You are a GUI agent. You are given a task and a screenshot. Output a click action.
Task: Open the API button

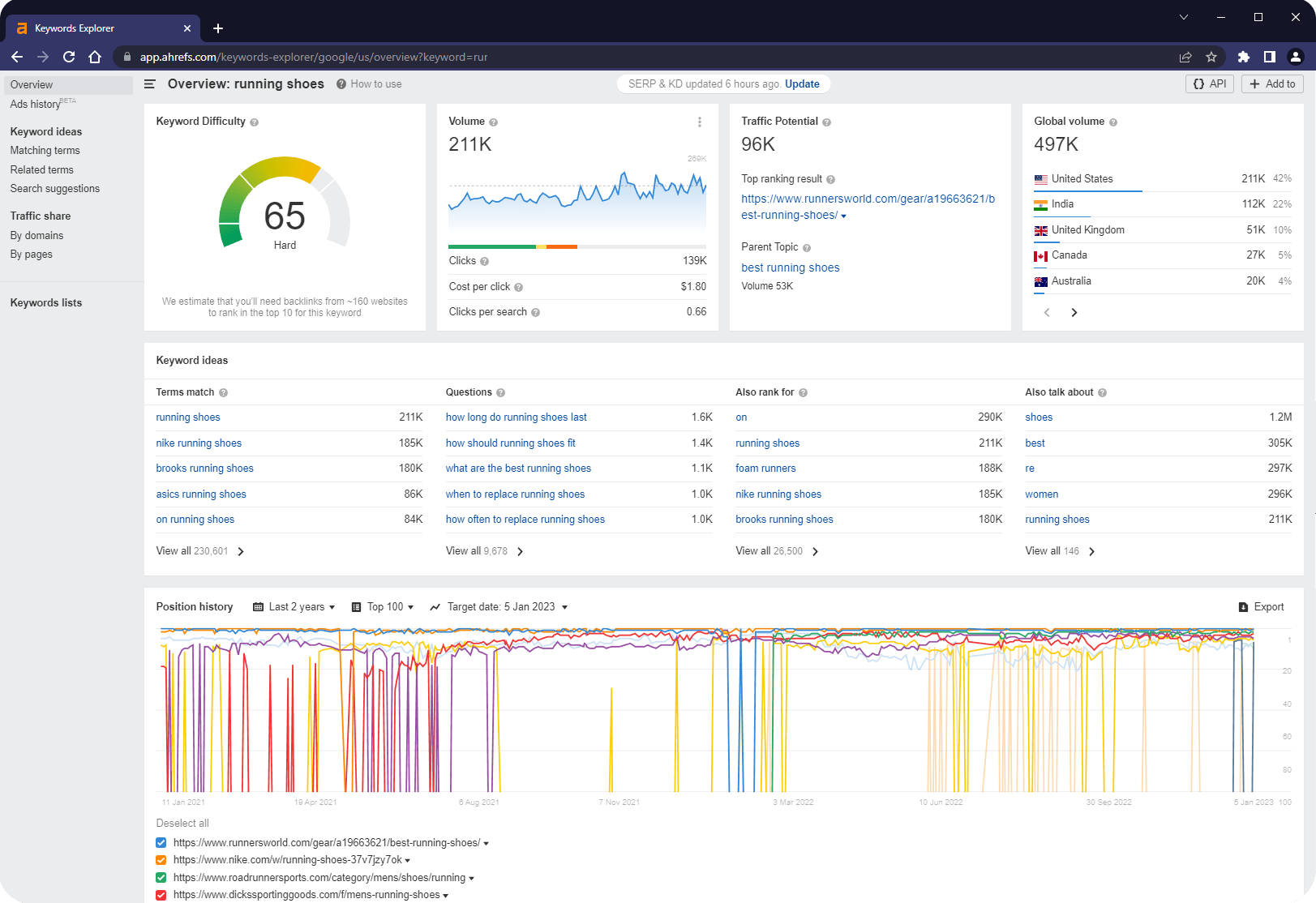point(1210,84)
